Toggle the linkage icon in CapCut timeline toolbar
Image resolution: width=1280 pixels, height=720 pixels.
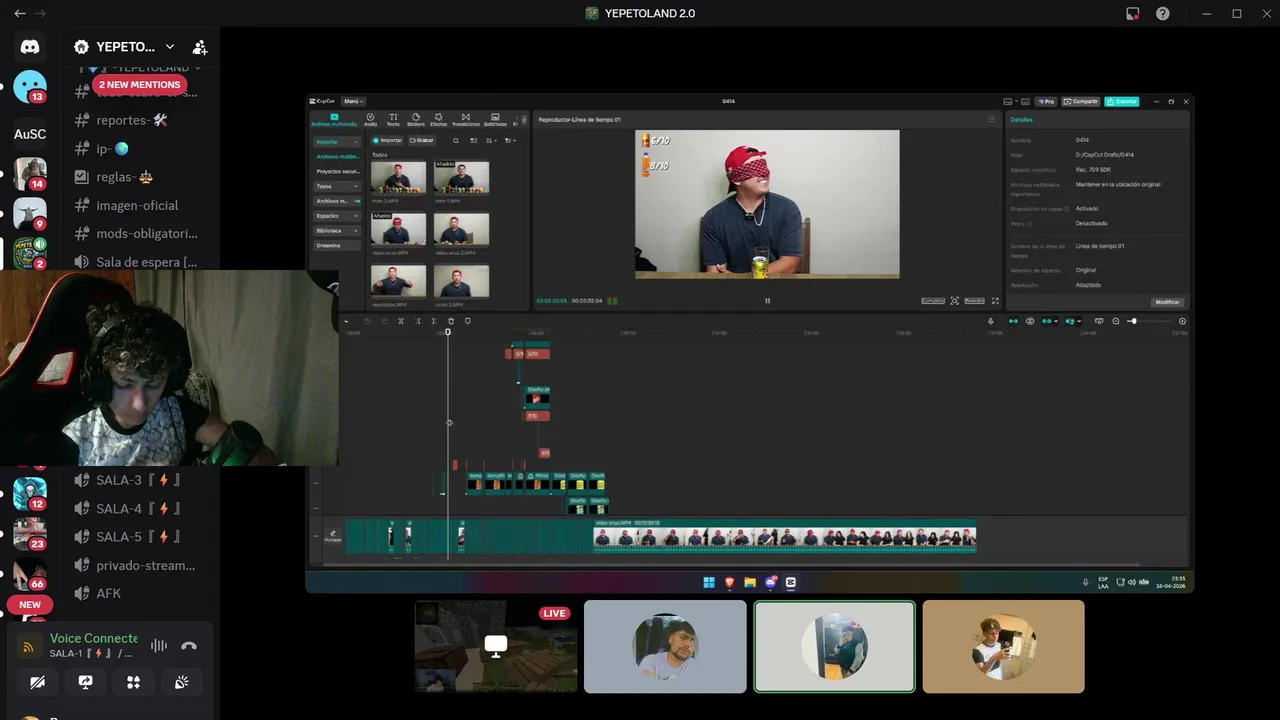coord(1047,321)
